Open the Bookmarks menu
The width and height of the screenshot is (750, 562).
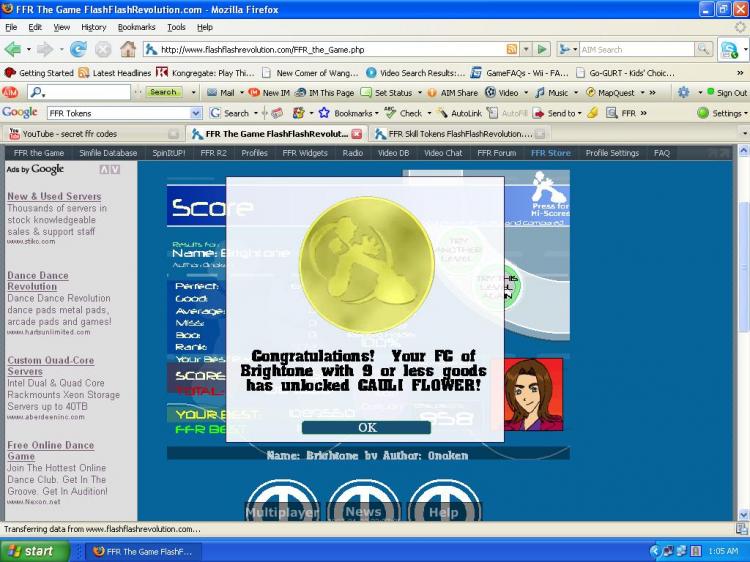point(136,27)
